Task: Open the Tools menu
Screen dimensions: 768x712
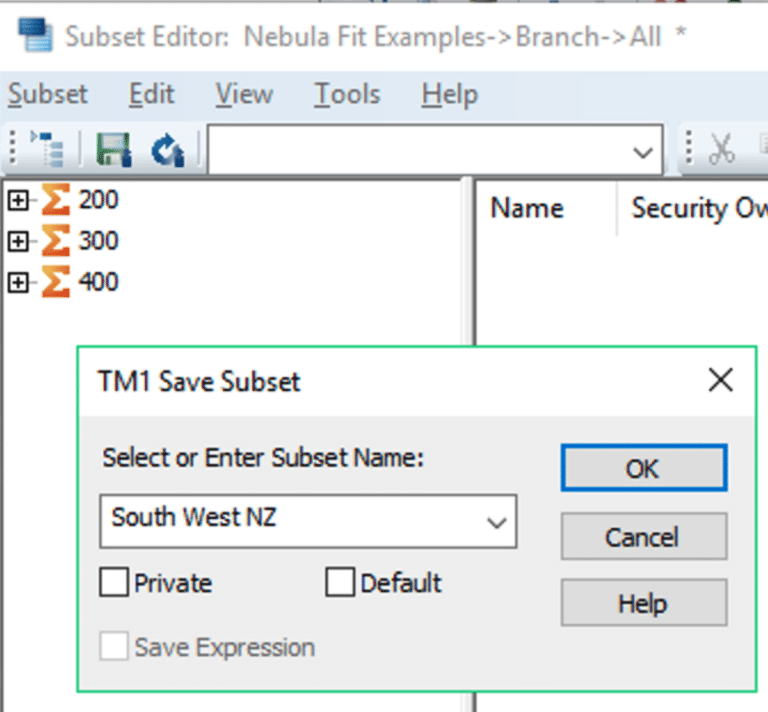Action: coord(347,94)
